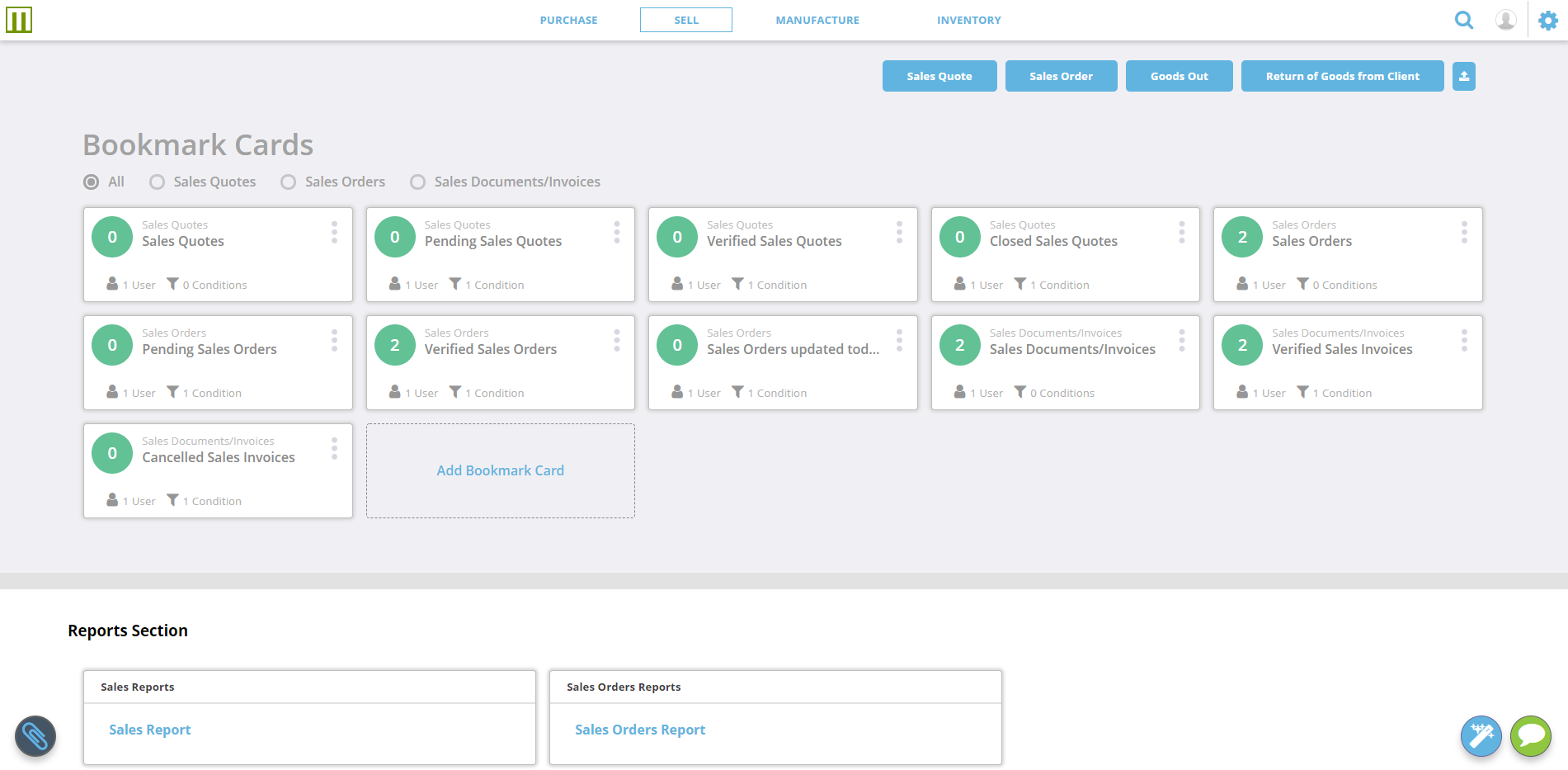The height and width of the screenshot is (770, 1568).
Task: Click the upload icon button beside Return of Goods
Action: [x=1463, y=76]
